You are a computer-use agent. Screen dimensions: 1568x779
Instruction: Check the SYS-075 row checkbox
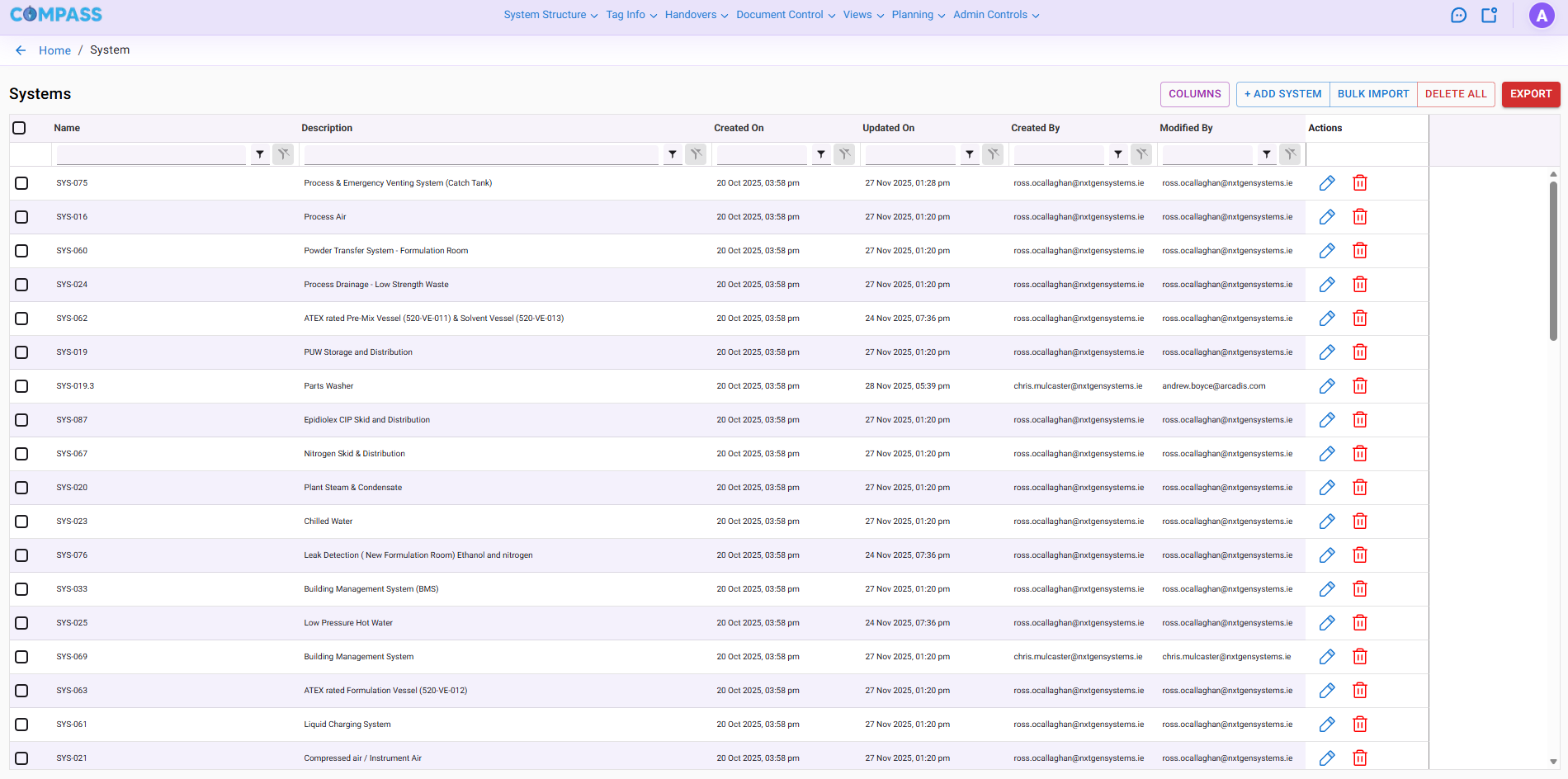[21, 183]
